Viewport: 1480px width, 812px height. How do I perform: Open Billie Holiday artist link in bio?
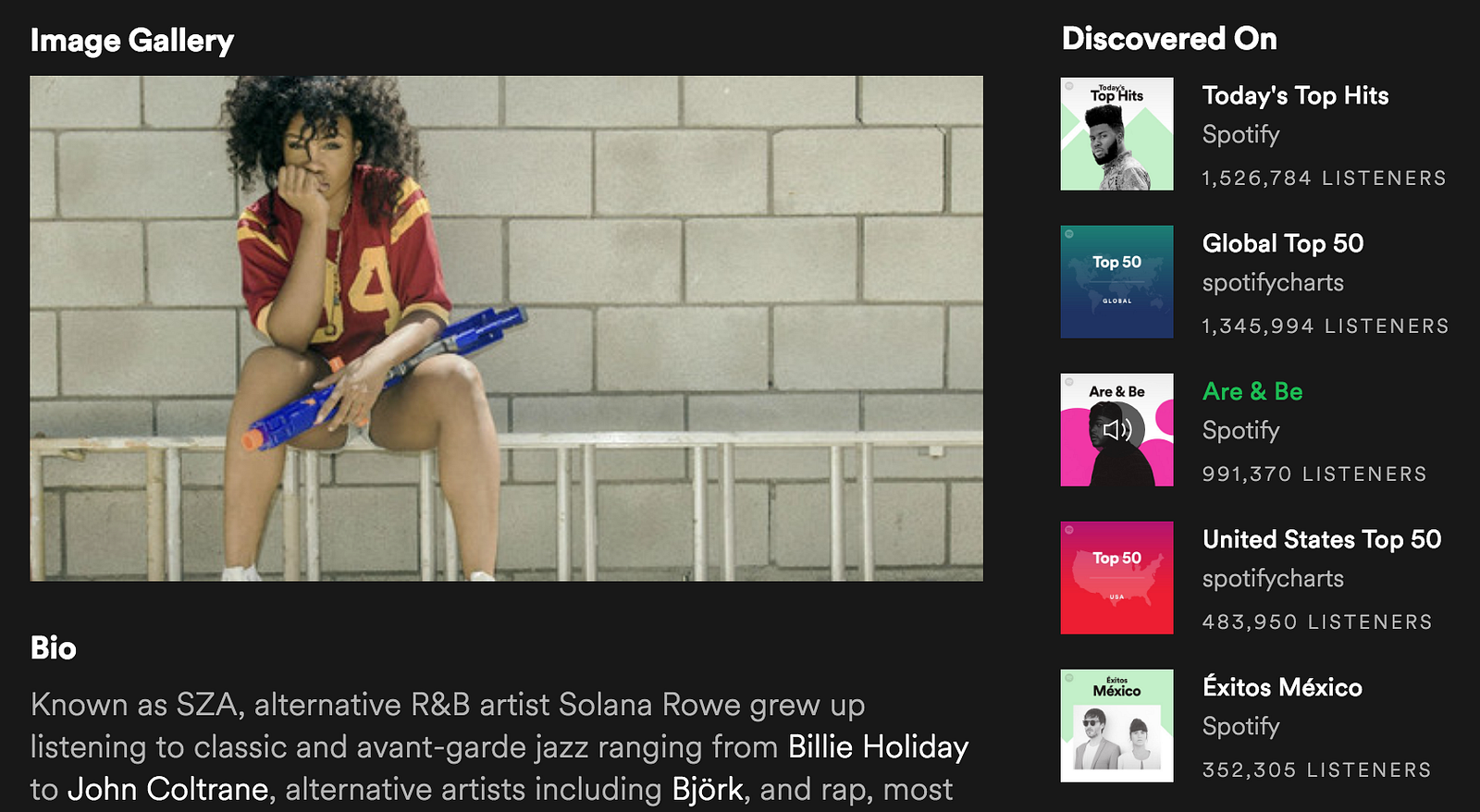click(x=878, y=747)
